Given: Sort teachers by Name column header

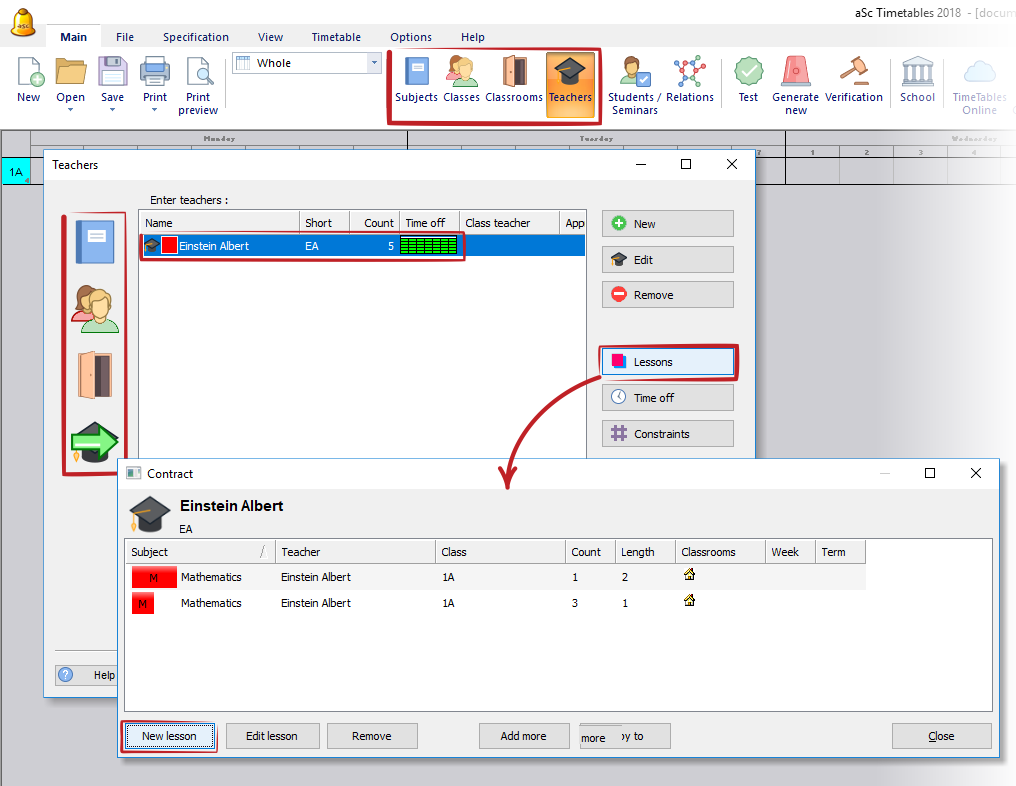Looking at the screenshot, I should pyautogui.click(x=218, y=223).
